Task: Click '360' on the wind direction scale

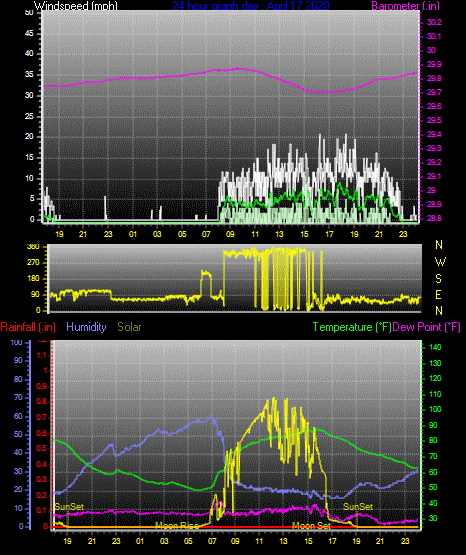Action: click(33, 247)
